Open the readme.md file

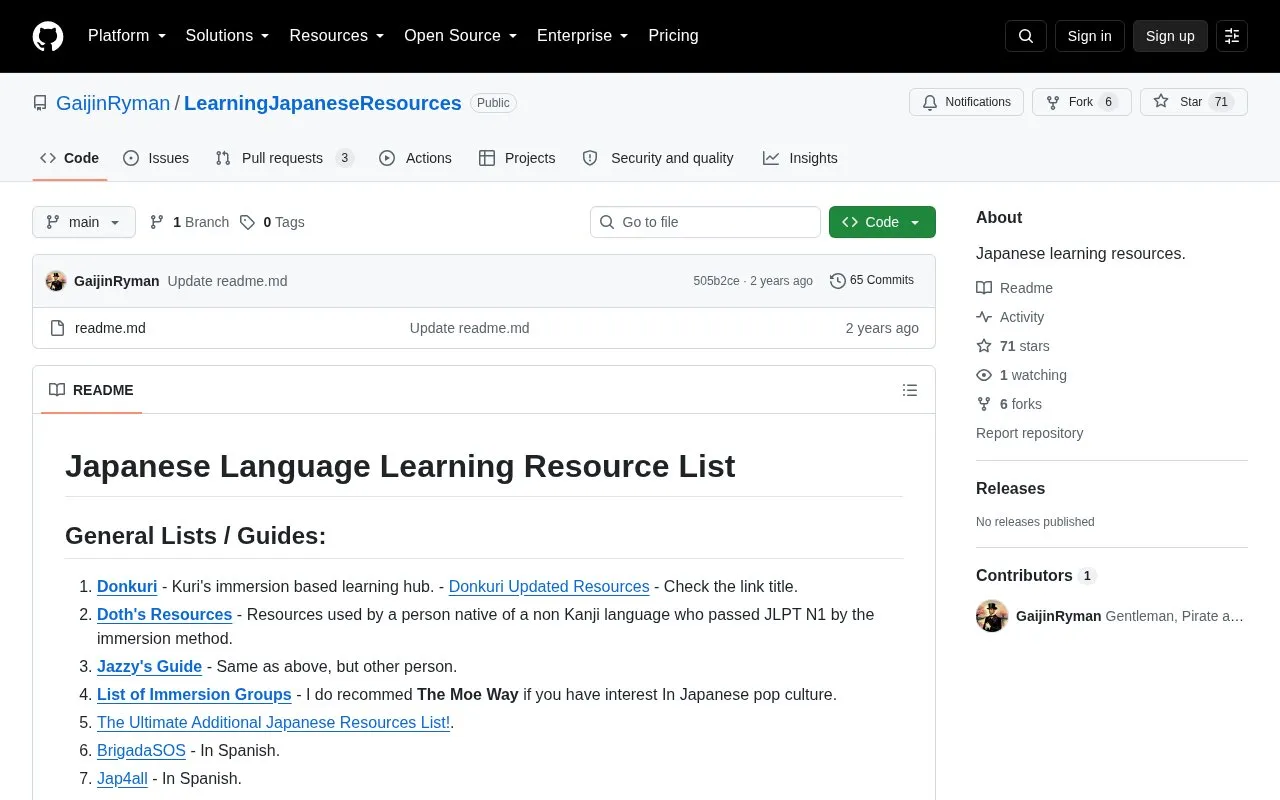point(110,328)
